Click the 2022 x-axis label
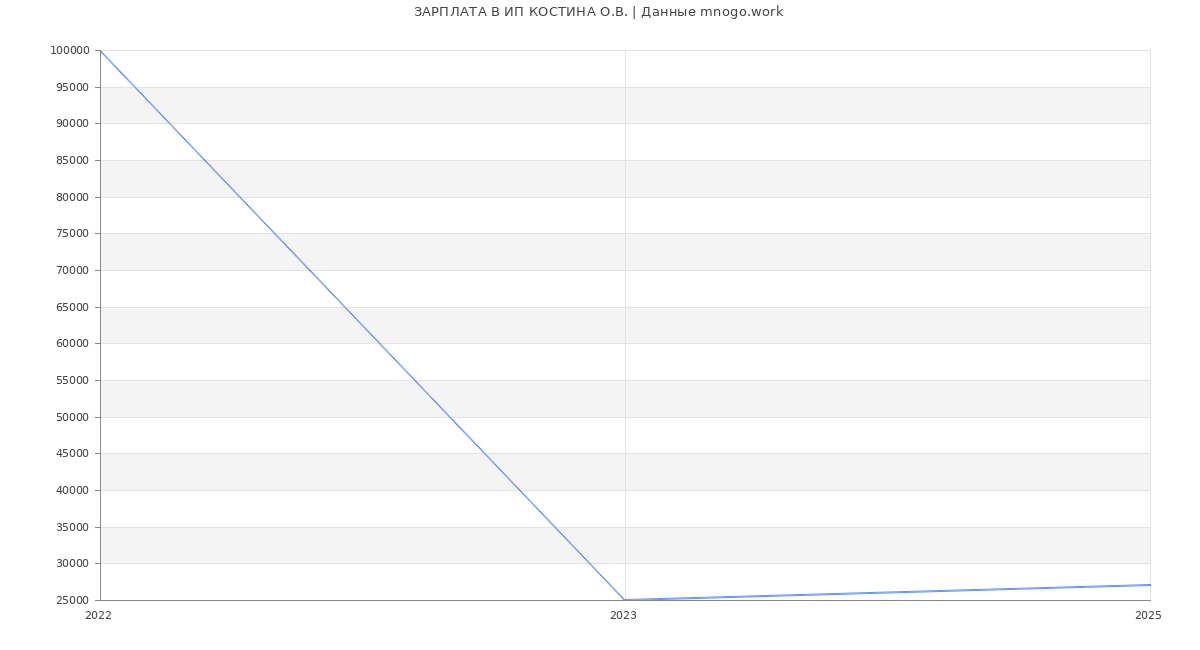This screenshot has height=650, width=1200. click(x=98, y=616)
